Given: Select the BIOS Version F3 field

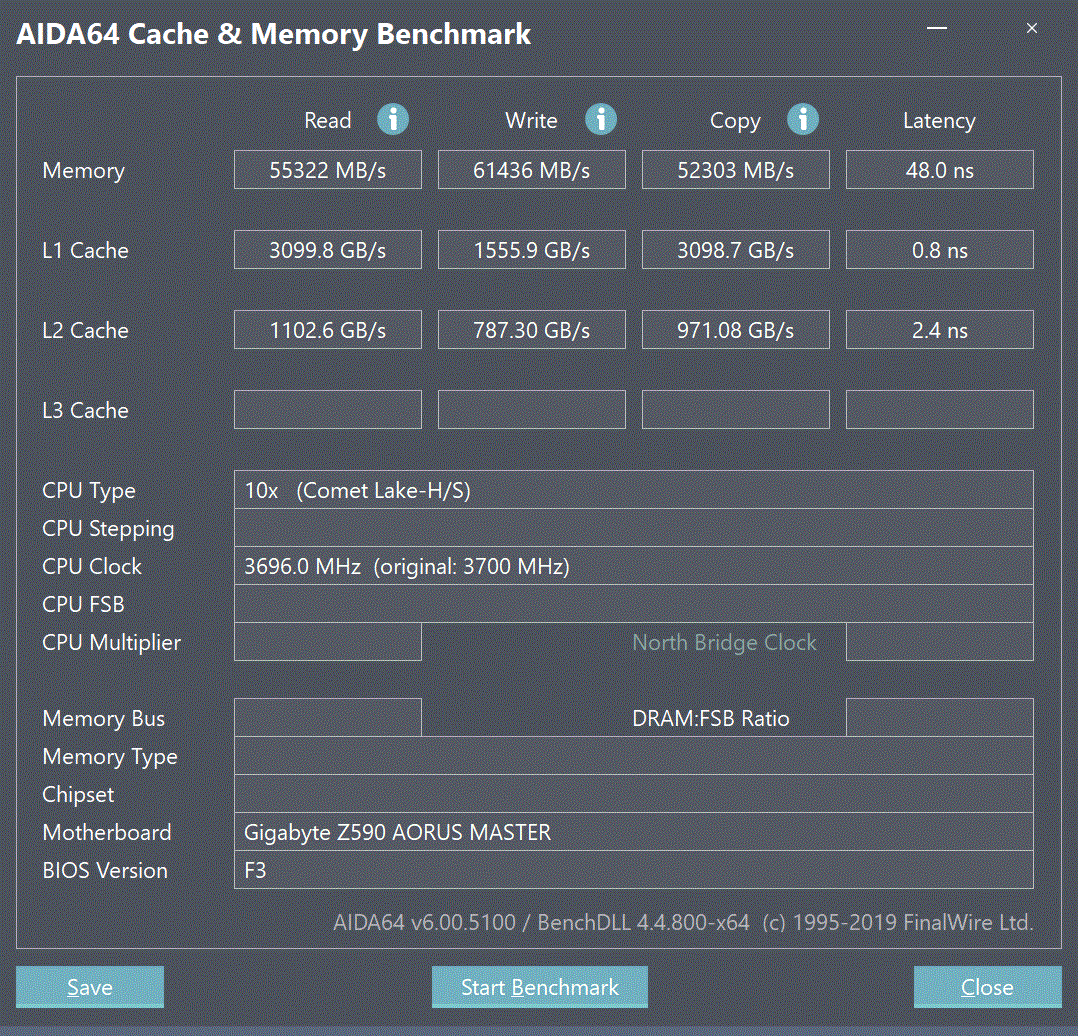Looking at the screenshot, I should click(633, 870).
